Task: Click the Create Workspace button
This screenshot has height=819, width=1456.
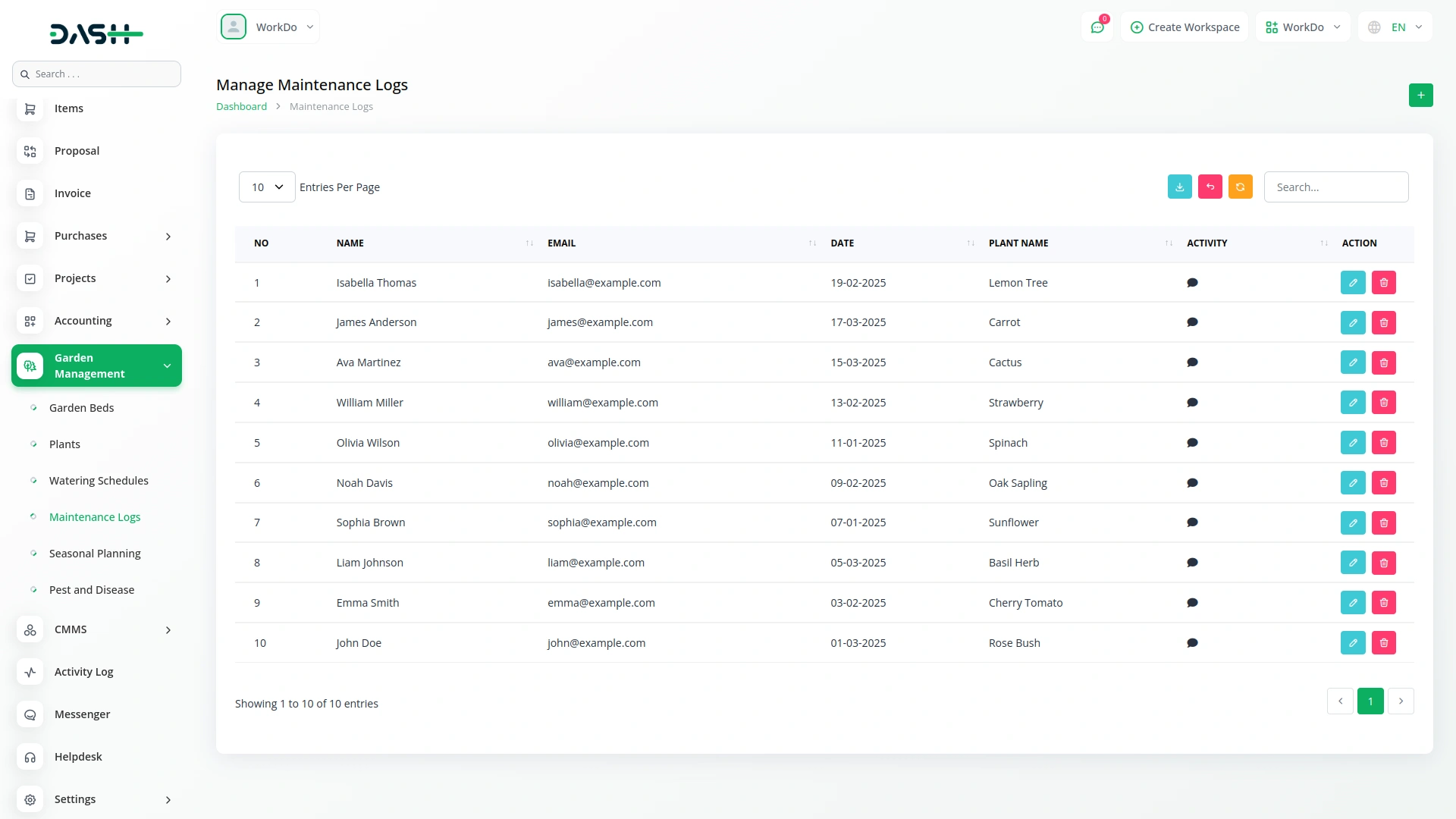Action: point(1185,27)
